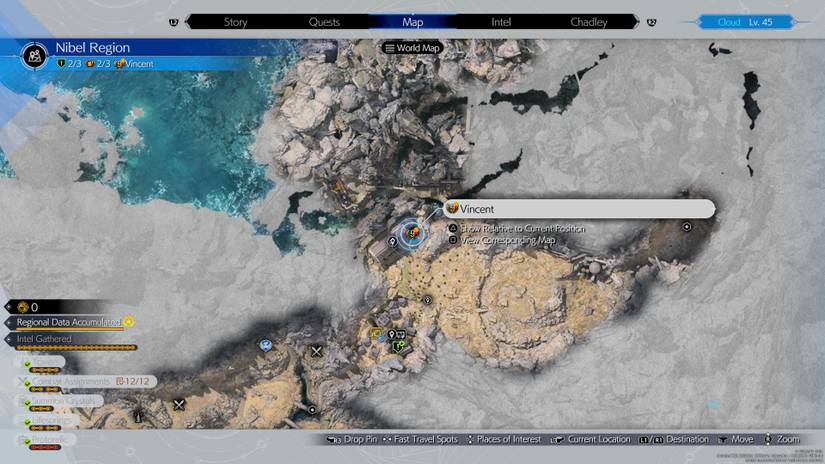Open the World Map selector
The width and height of the screenshot is (825, 464).
[x=413, y=48]
